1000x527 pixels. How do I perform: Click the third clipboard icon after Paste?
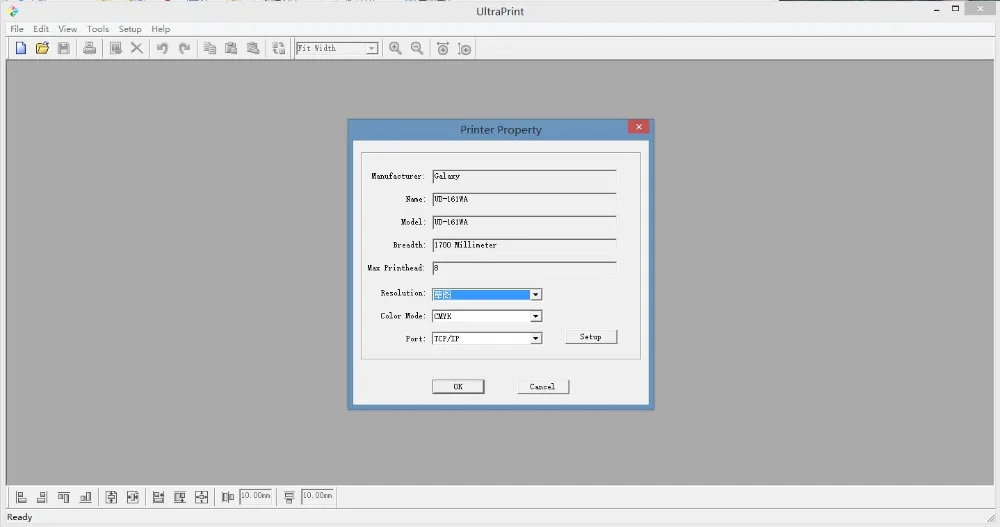tap(253, 48)
